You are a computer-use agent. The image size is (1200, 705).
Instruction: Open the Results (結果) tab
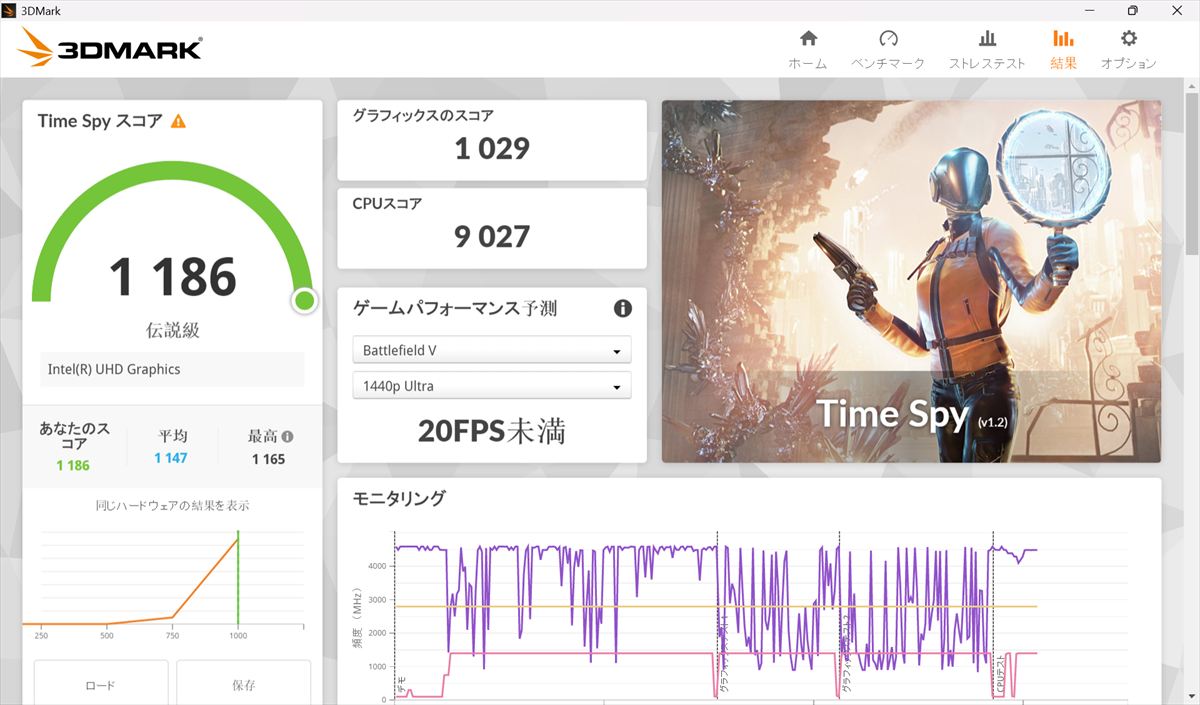tap(1063, 49)
